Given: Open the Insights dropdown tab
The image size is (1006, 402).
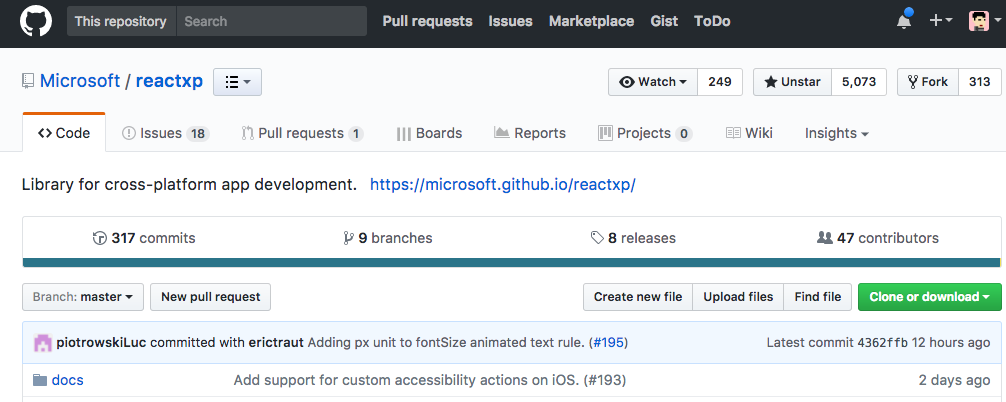Looking at the screenshot, I should click(836, 133).
